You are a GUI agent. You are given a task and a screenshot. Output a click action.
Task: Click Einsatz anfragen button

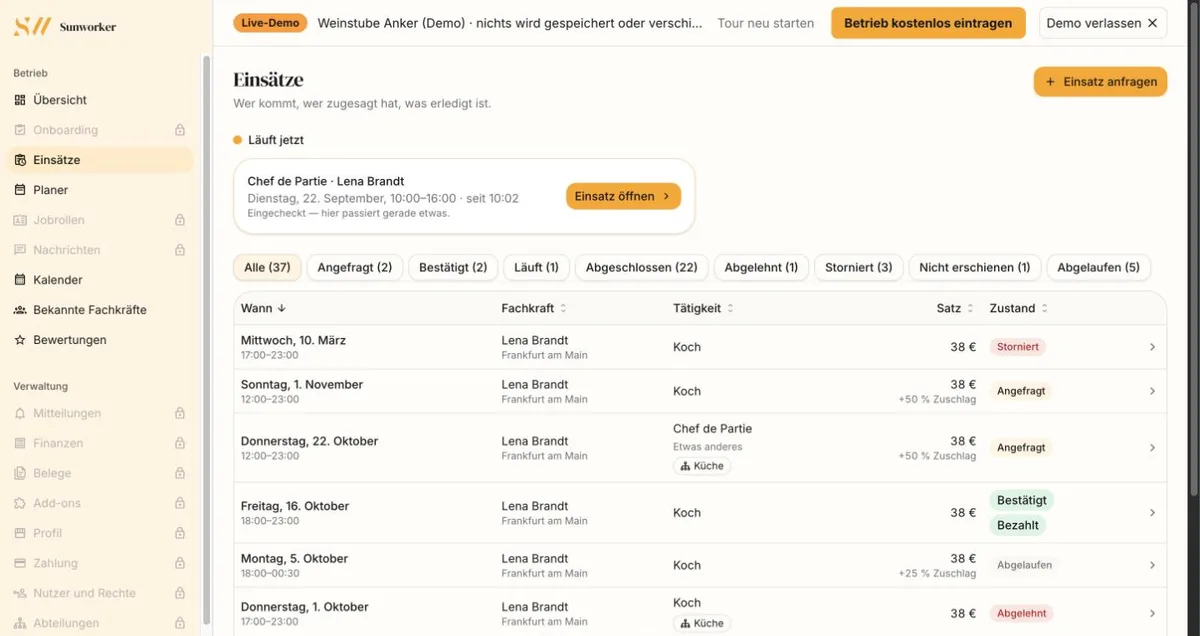pos(1101,82)
